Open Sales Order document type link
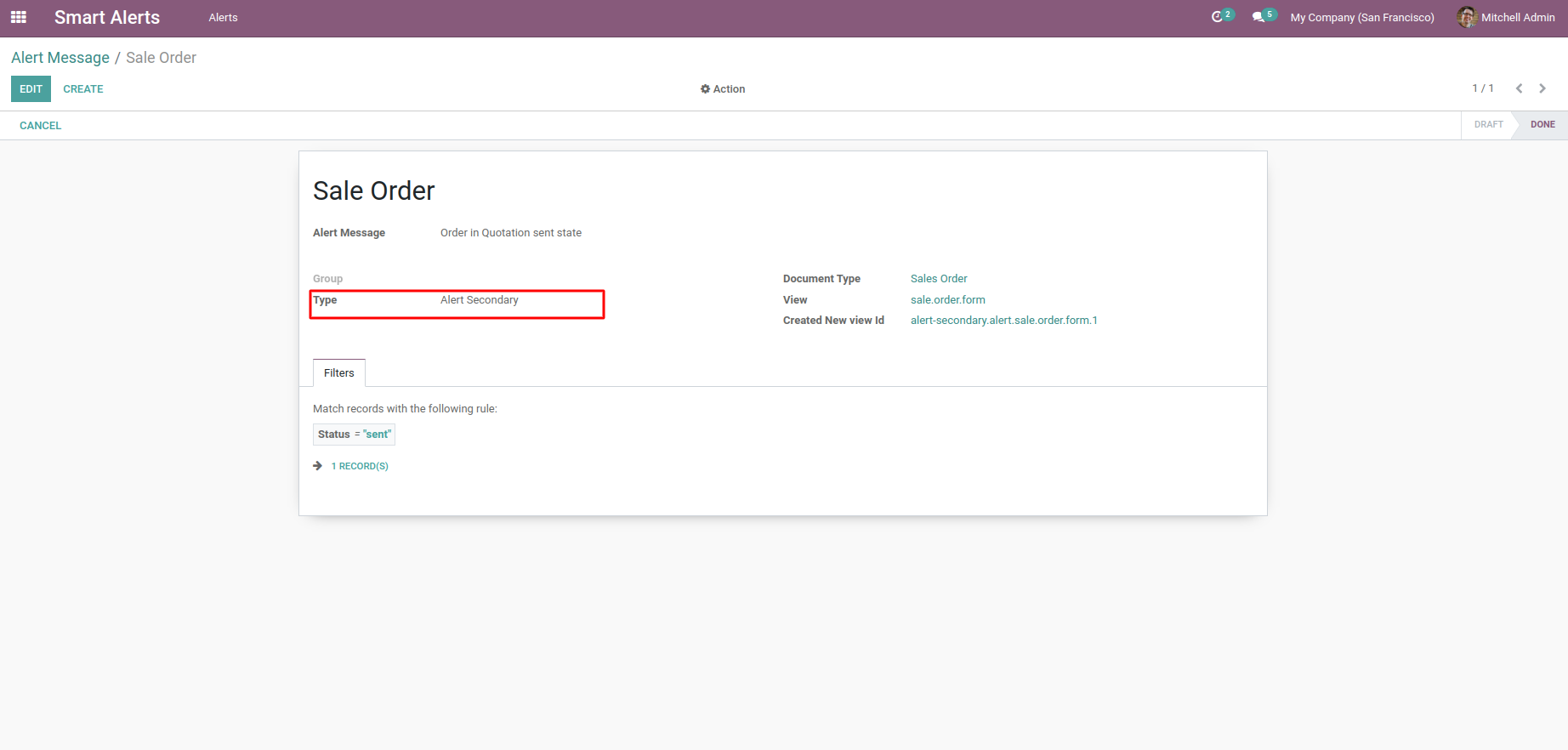The image size is (1568, 750). coord(939,279)
